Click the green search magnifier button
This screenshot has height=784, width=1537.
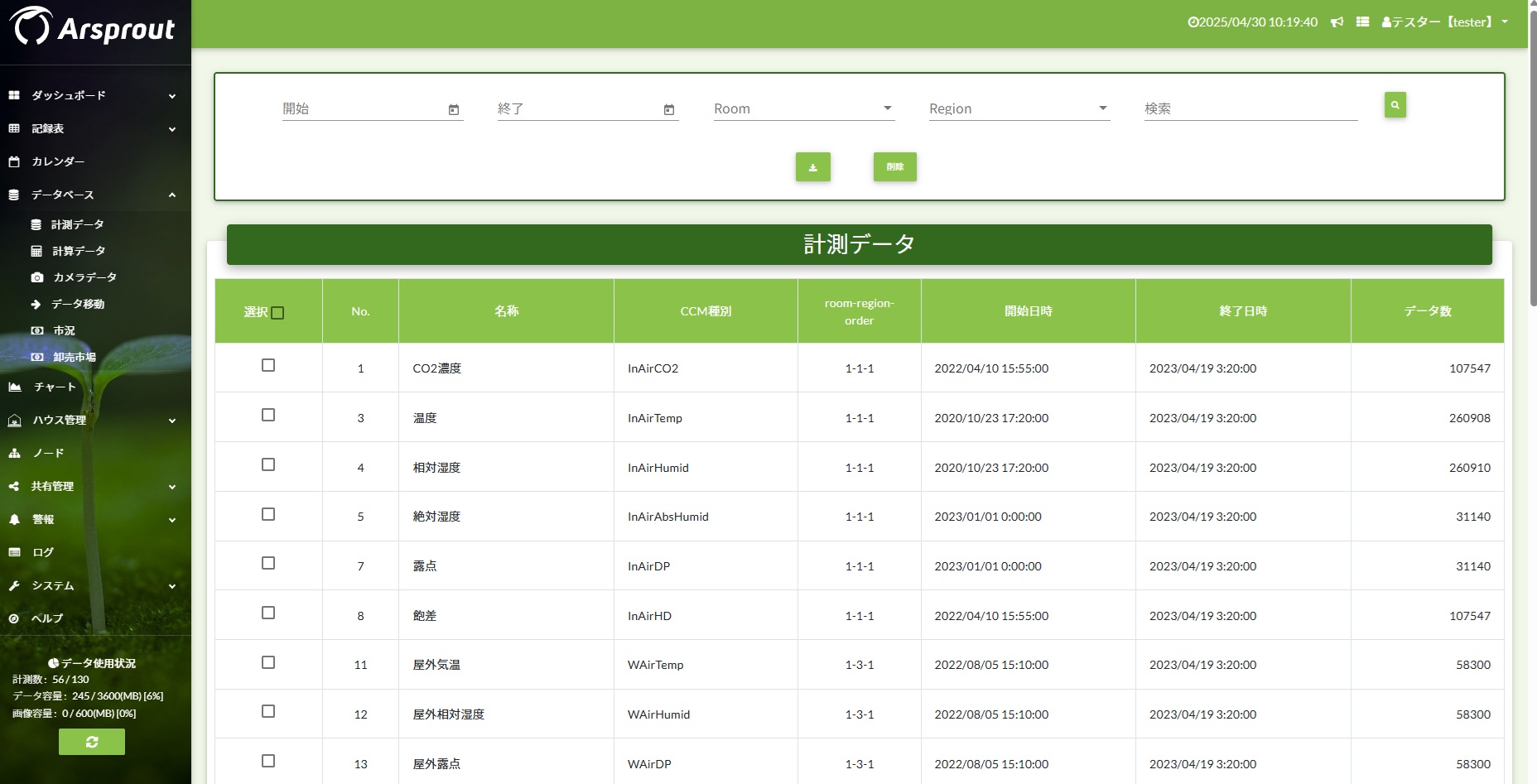pos(1395,105)
